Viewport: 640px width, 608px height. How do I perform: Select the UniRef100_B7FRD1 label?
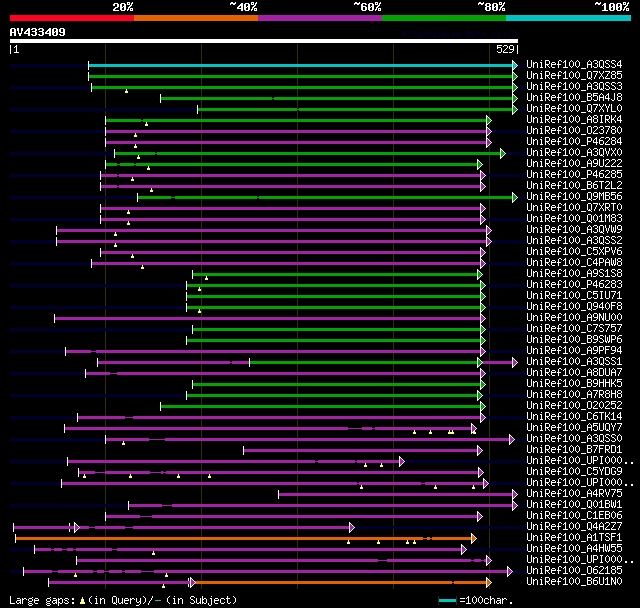coord(574,450)
